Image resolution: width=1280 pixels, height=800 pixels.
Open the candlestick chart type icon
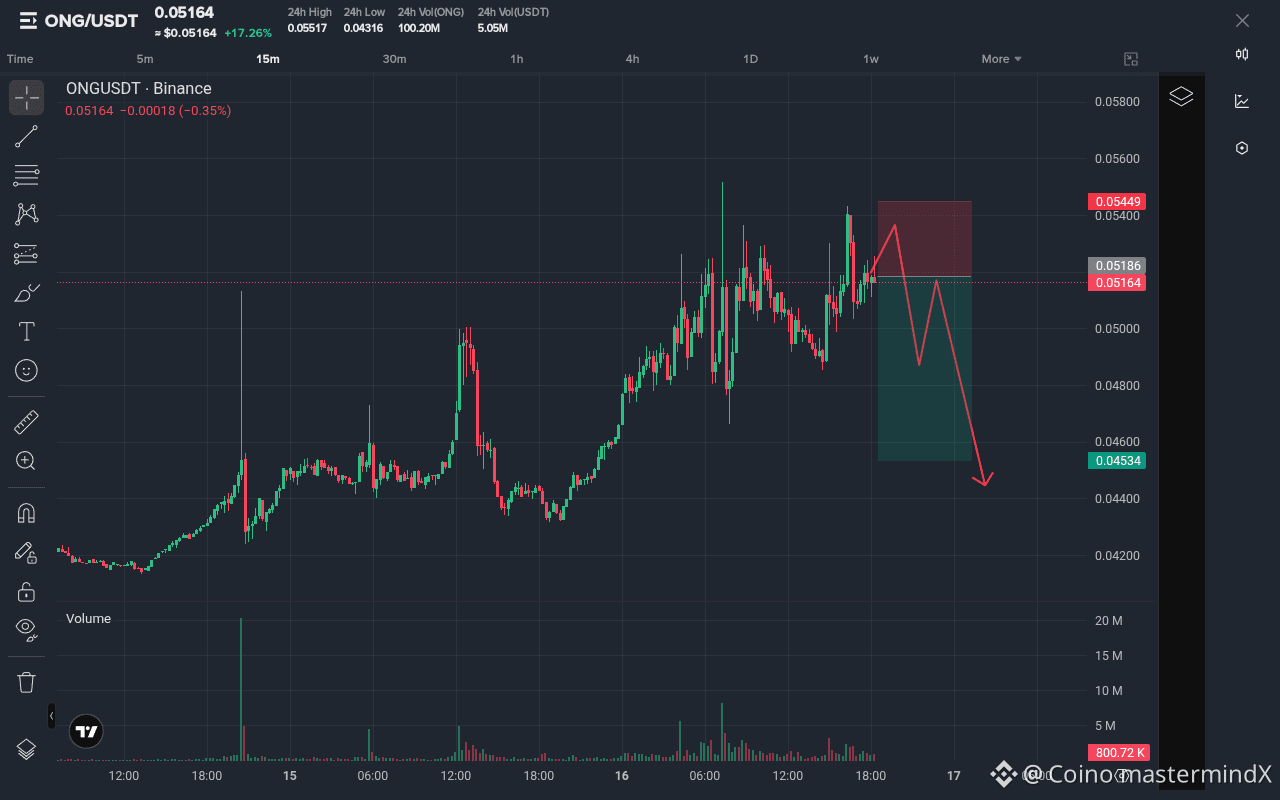tap(1242, 54)
